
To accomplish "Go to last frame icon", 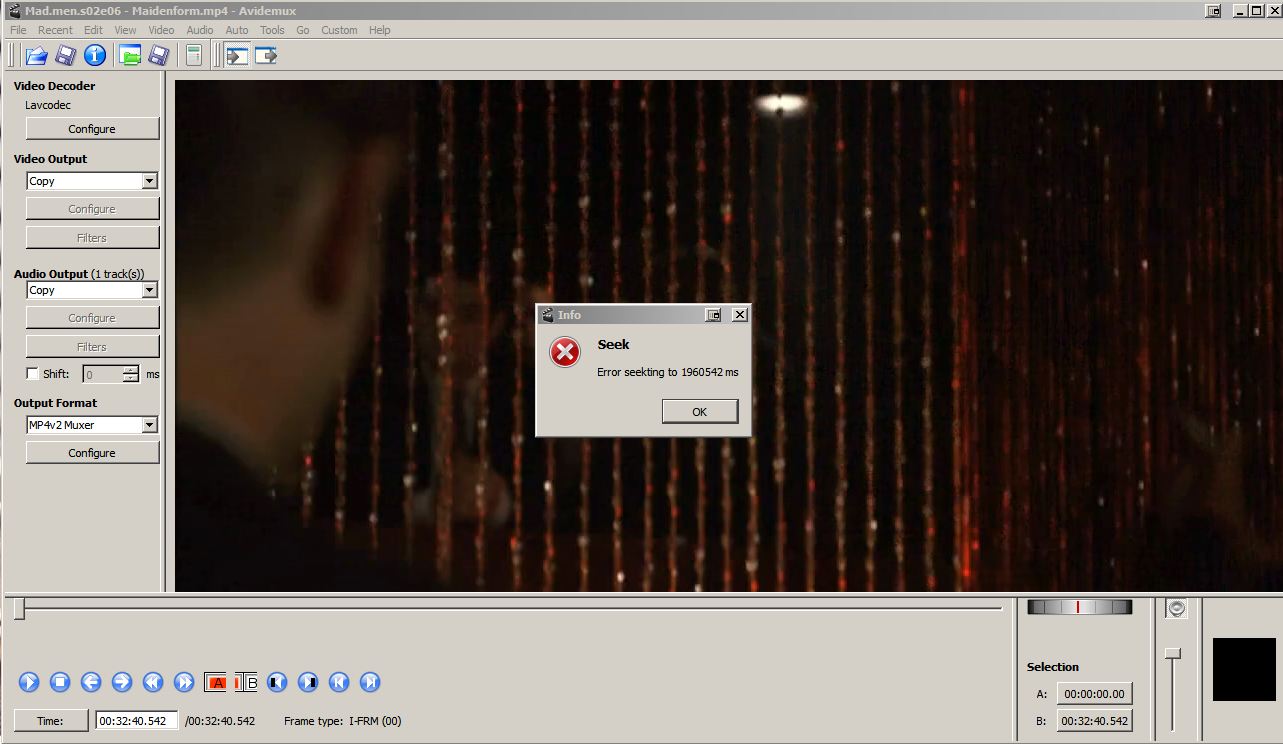I will click(370, 682).
